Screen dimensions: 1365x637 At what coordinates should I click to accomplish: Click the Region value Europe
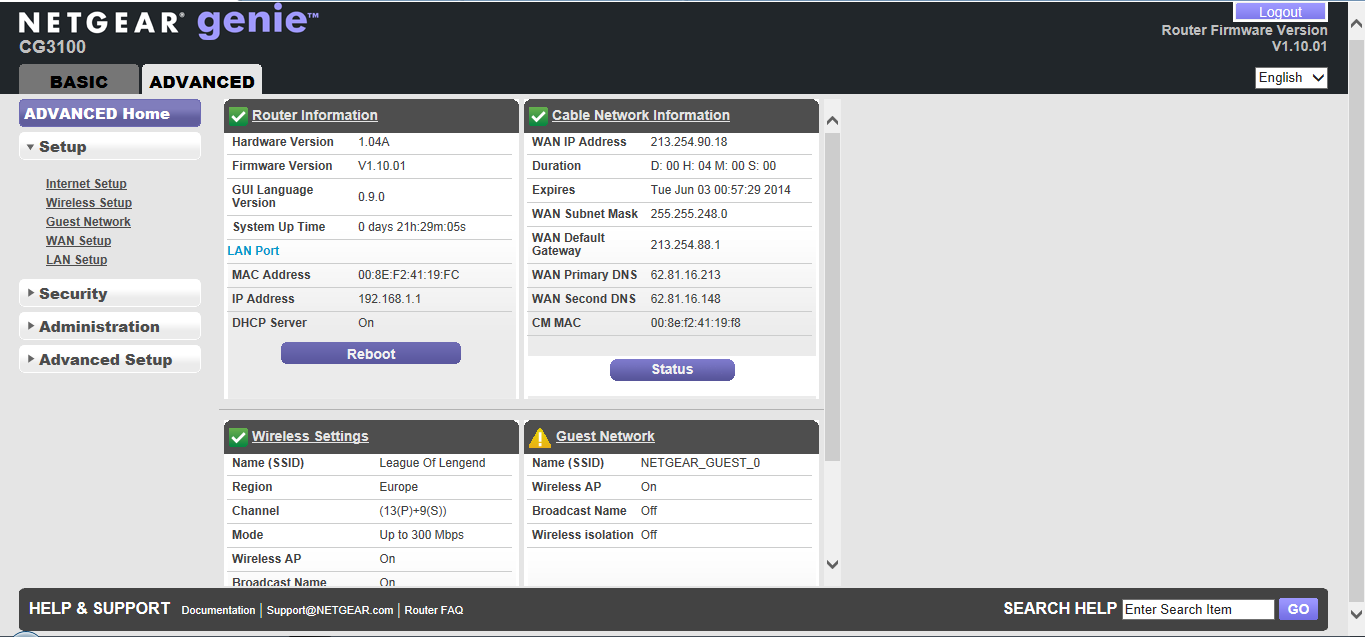coord(399,487)
